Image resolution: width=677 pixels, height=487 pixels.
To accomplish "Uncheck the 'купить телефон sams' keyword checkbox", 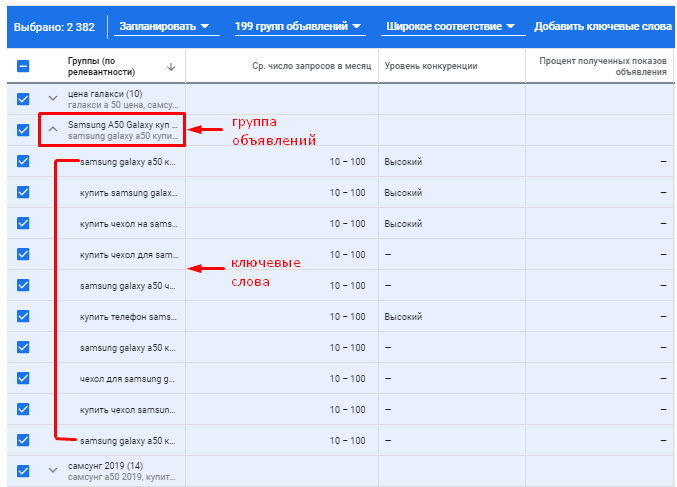I will pos(23,316).
